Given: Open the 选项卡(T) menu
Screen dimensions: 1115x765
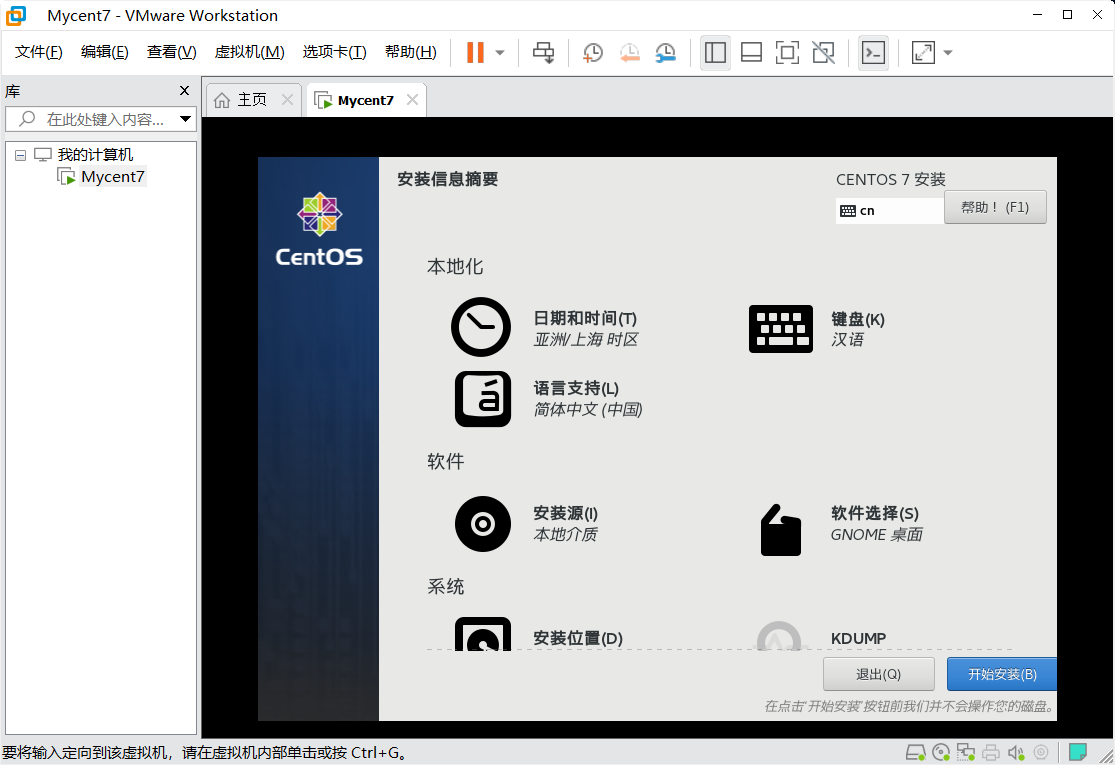Looking at the screenshot, I should pyautogui.click(x=334, y=52).
